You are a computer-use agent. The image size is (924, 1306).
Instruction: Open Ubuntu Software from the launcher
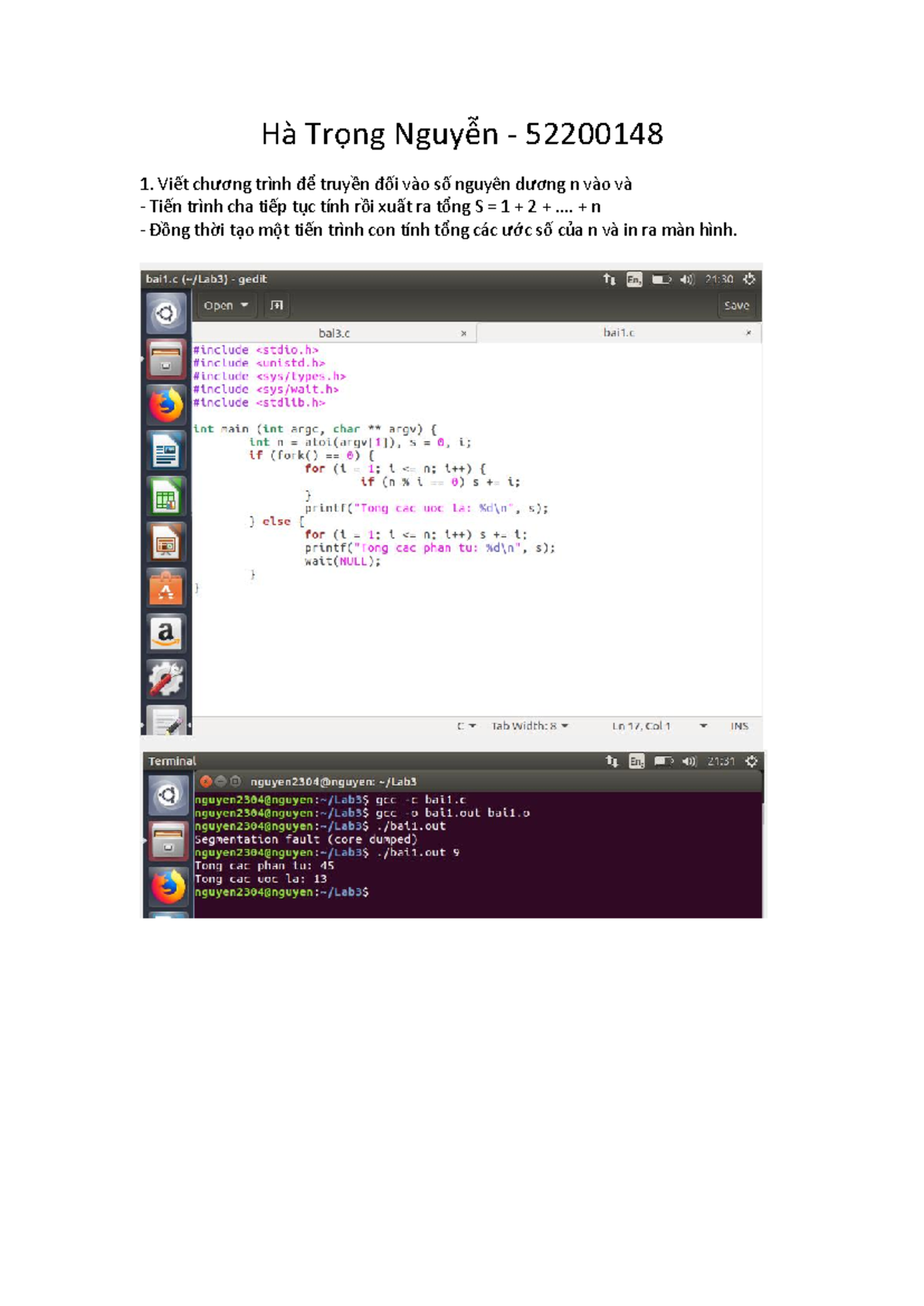tap(166, 588)
